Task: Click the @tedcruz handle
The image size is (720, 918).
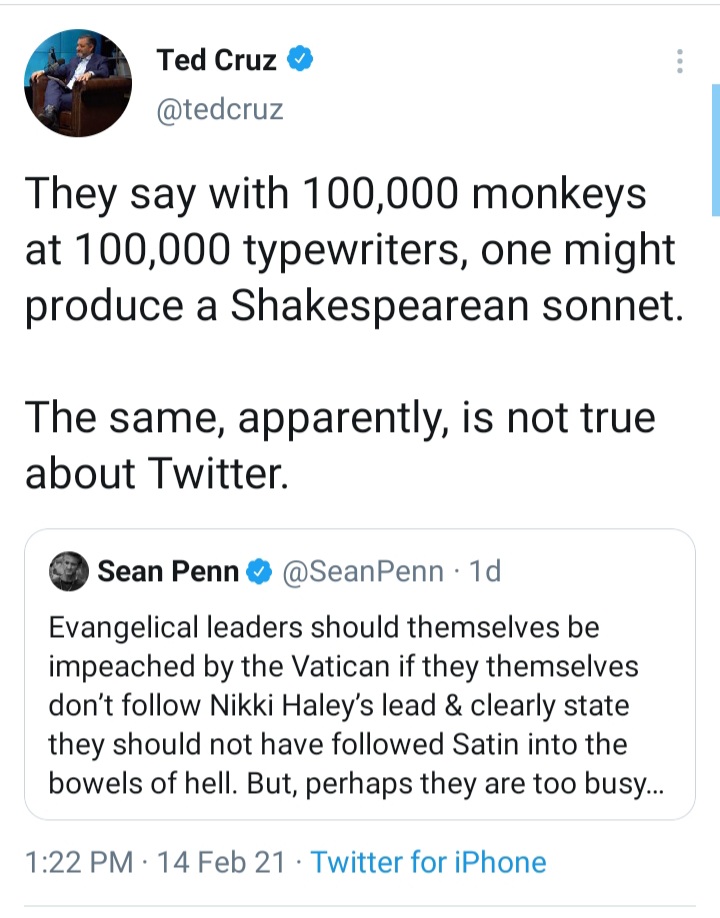Action: [x=220, y=109]
